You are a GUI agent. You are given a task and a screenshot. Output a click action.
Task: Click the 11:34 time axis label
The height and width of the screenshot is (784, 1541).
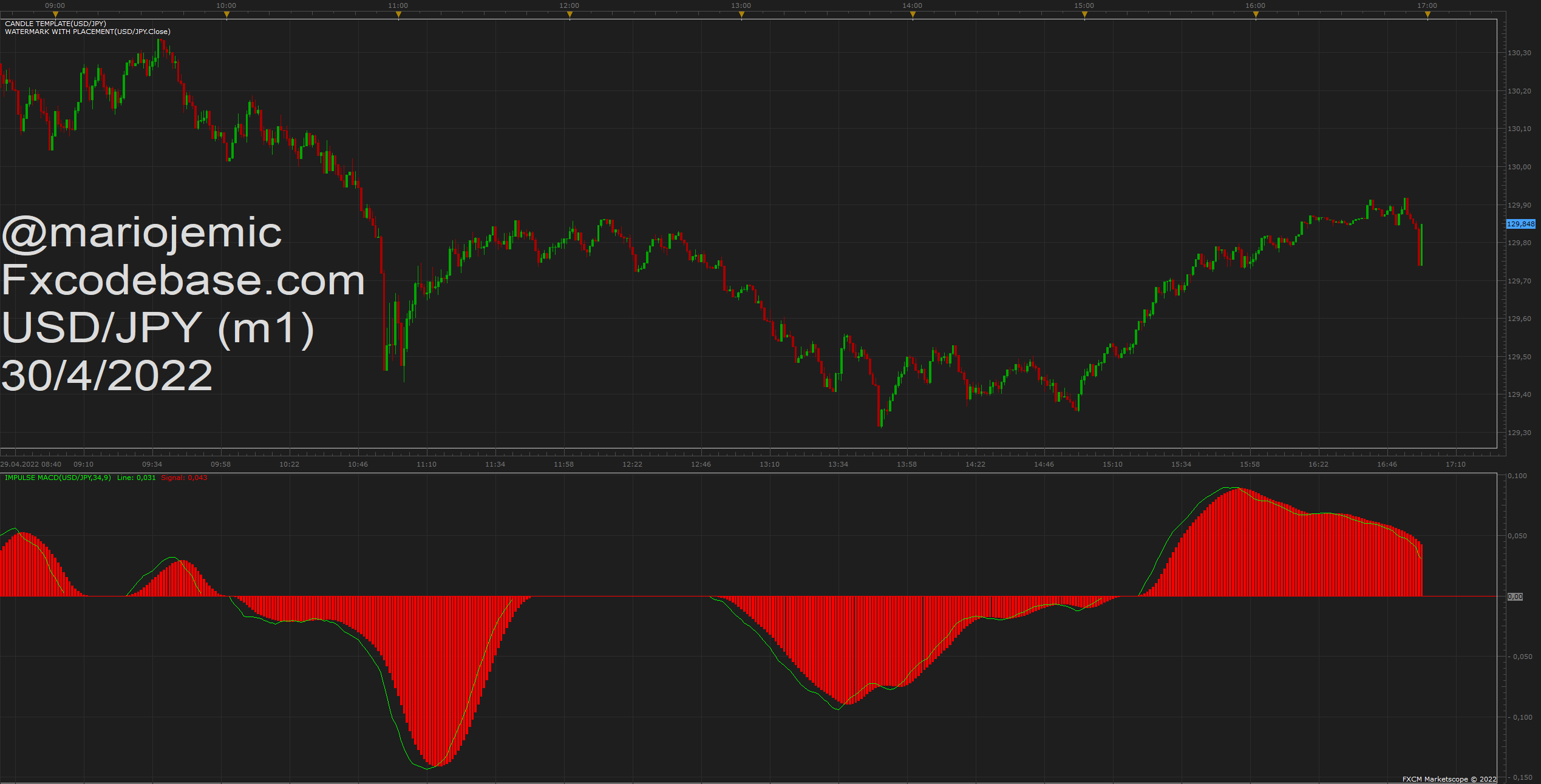pyautogui.click(x=495, y=464)
